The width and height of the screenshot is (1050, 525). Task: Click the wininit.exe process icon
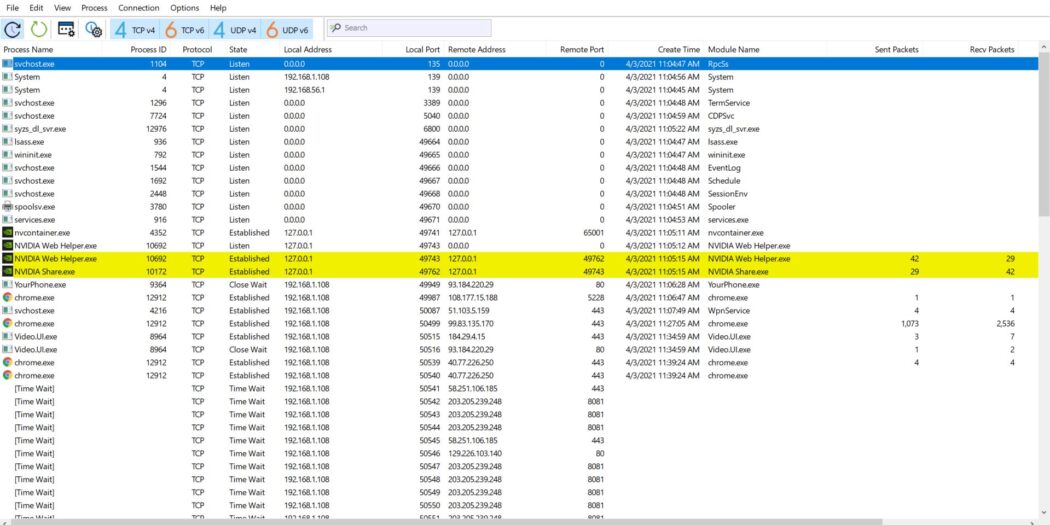pyautogui.click(x=7, y=155)
